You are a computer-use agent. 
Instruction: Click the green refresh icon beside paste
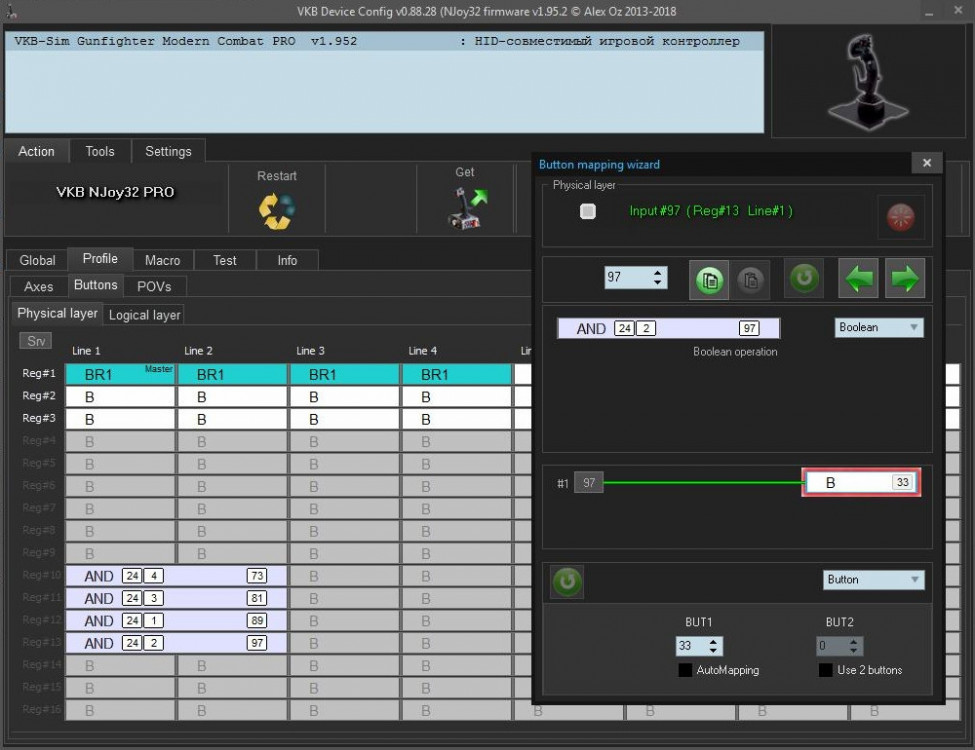click(803, 277)
